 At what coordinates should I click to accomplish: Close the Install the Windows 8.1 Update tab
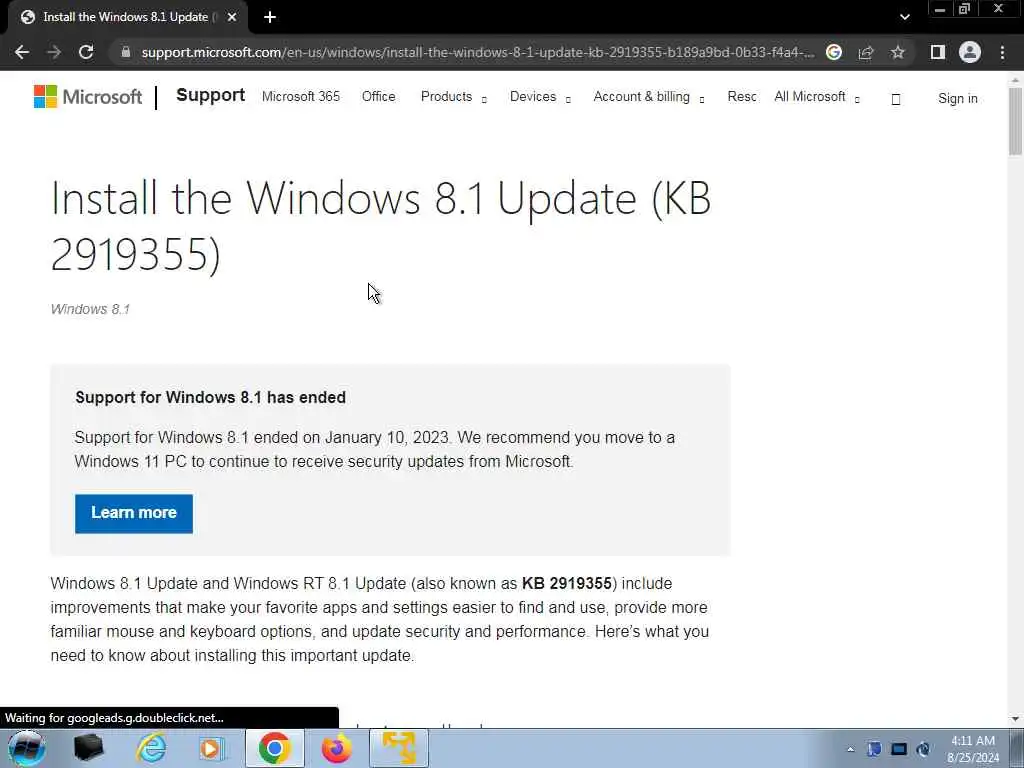point(232,17)
